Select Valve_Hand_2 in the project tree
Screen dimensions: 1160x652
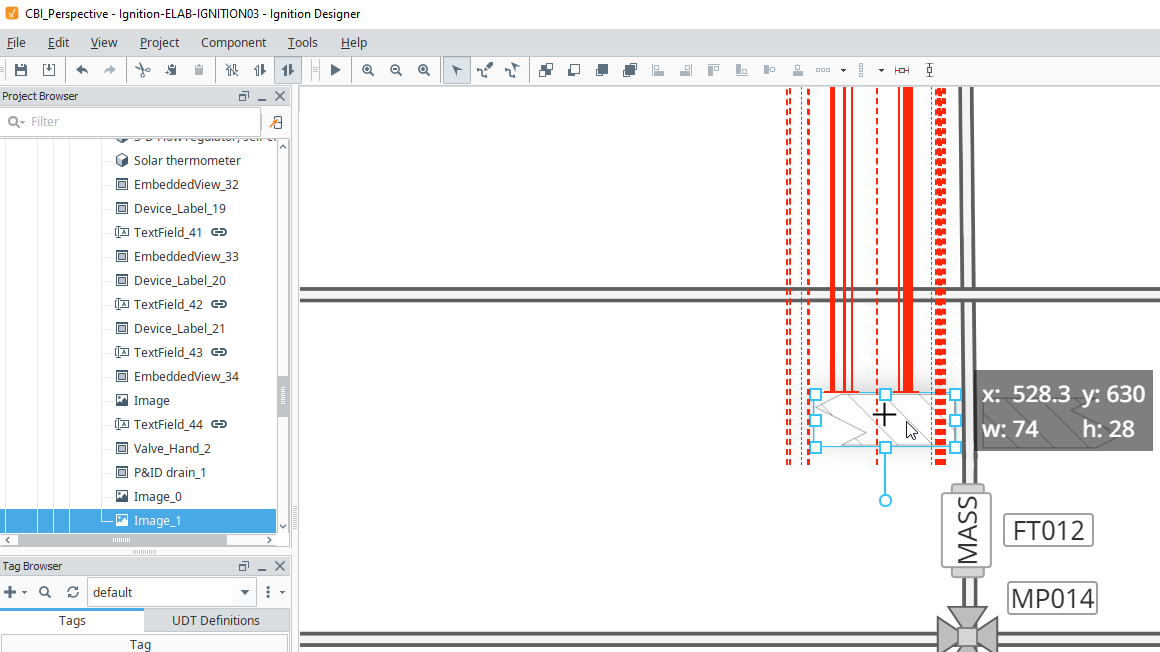pos(172,448)
